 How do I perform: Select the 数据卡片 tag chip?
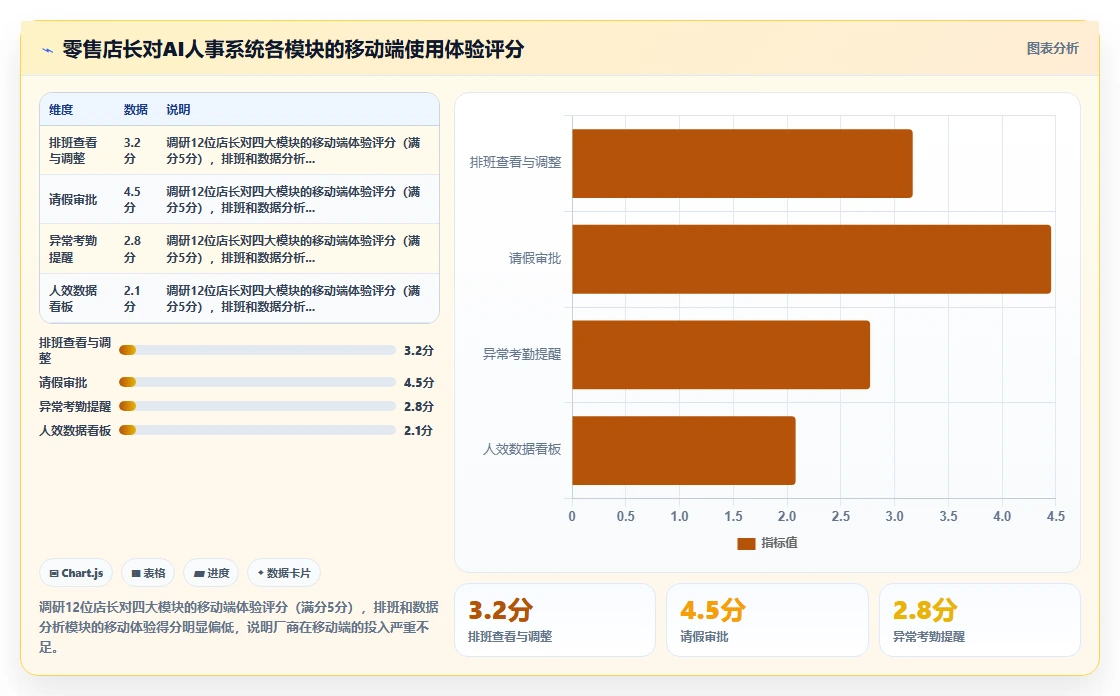pos(284,573)
